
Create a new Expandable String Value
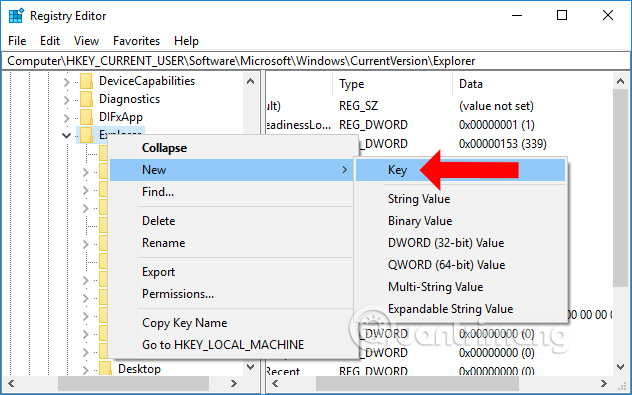(460, 309)
